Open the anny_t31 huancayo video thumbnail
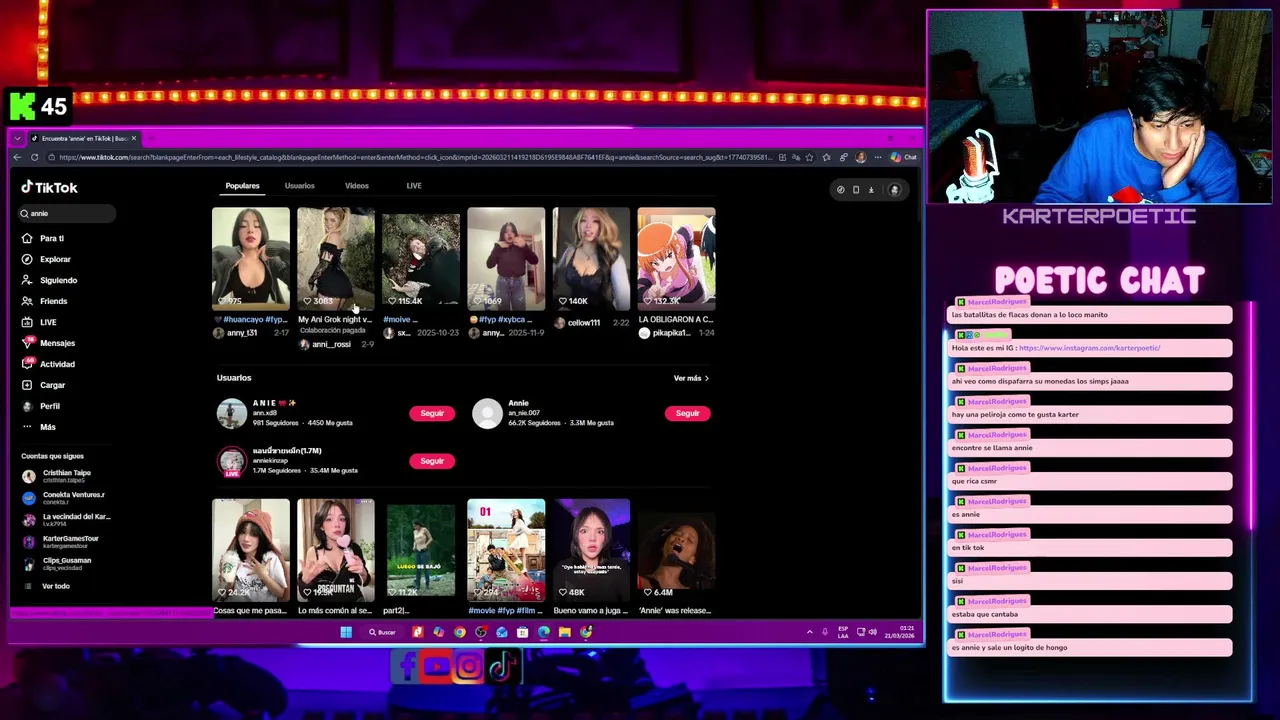Viewport: 1280px width, 720px height. [251, 257]
